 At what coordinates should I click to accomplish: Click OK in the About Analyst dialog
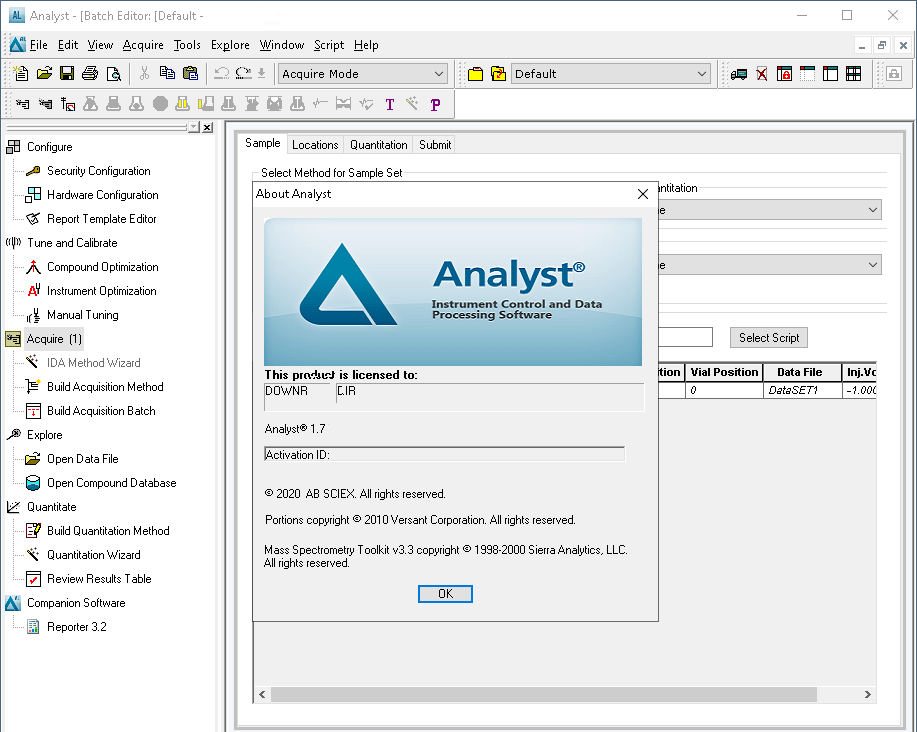tap(445, 593)
